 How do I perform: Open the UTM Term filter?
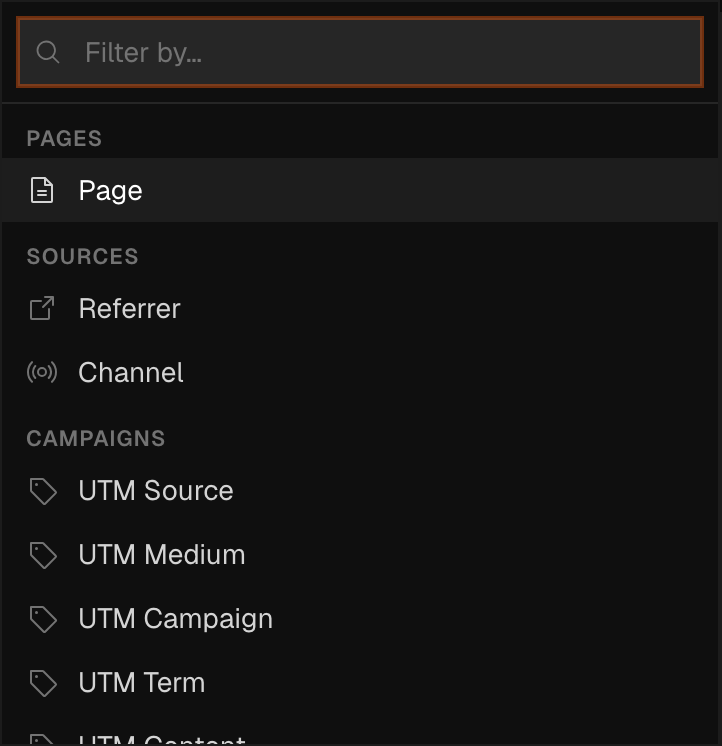pos(360,683)
